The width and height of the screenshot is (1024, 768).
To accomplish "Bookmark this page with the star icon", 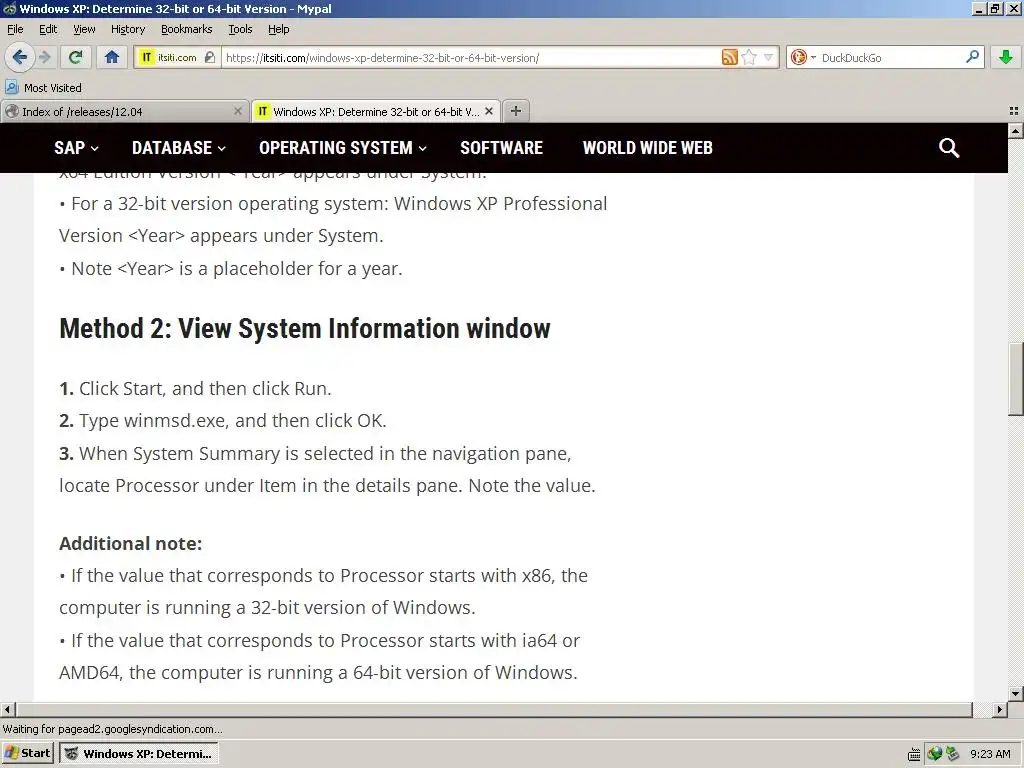I will 749,57.
